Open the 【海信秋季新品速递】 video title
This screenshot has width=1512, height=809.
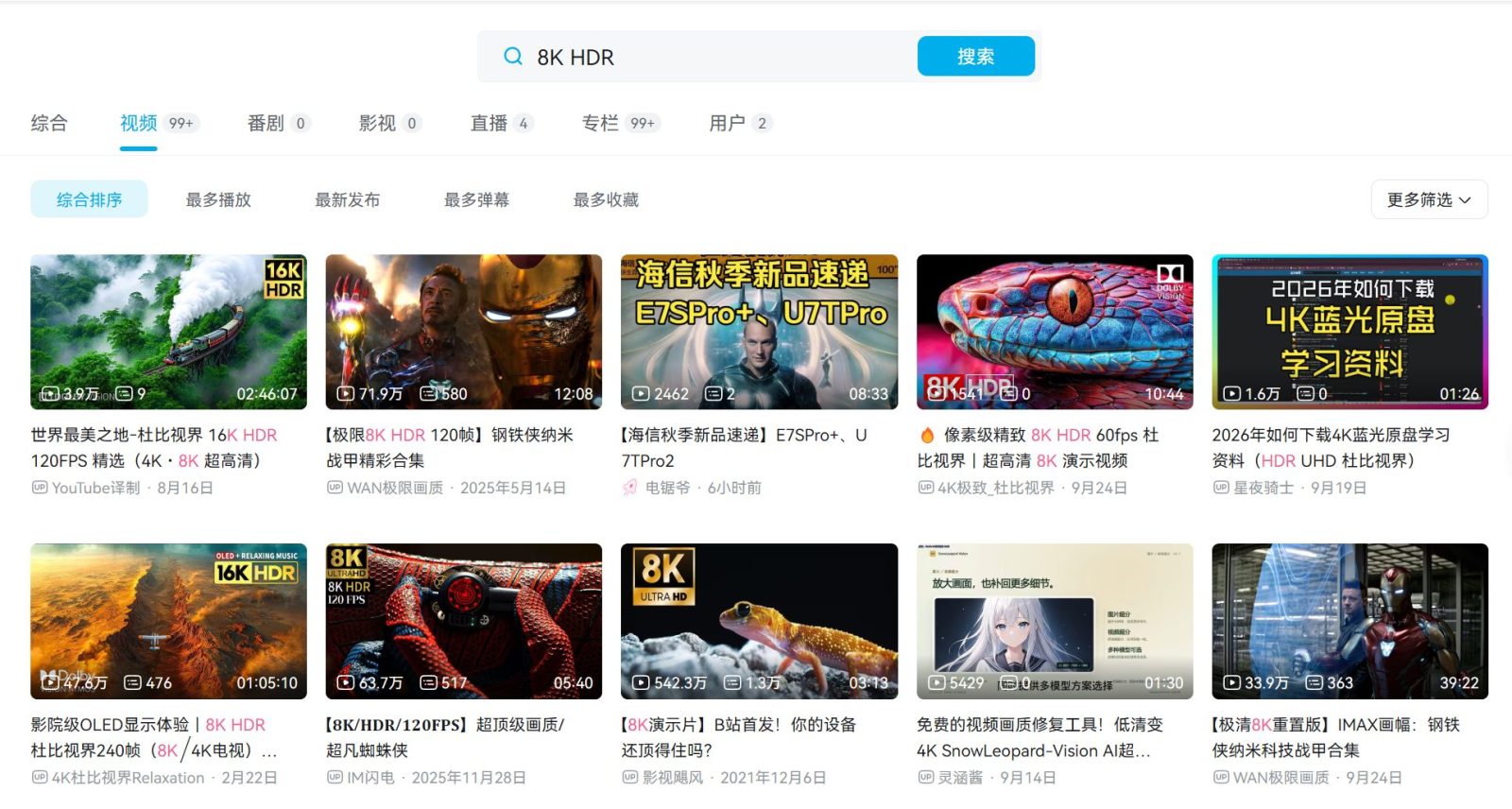point(744,448)
